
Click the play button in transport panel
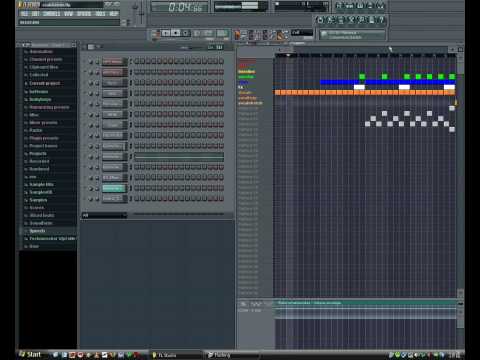166,33
